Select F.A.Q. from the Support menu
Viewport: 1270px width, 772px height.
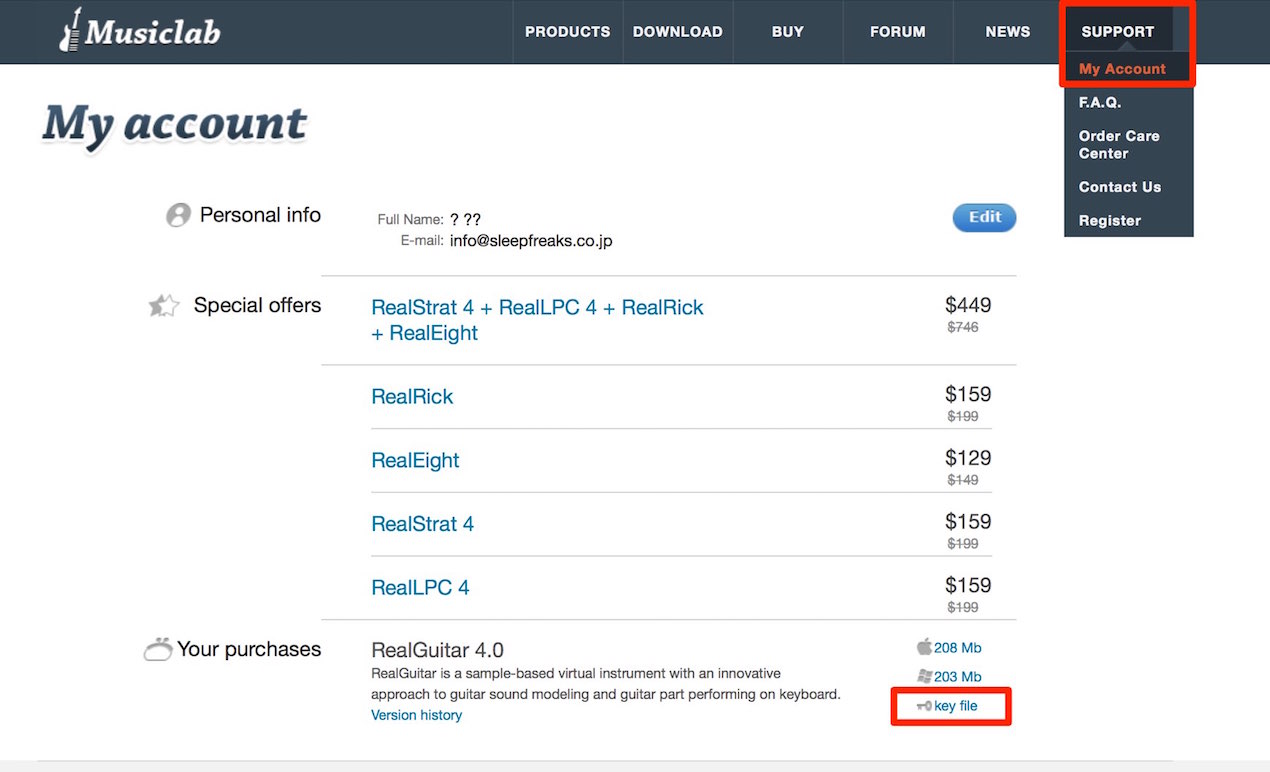coord(1100,102)
